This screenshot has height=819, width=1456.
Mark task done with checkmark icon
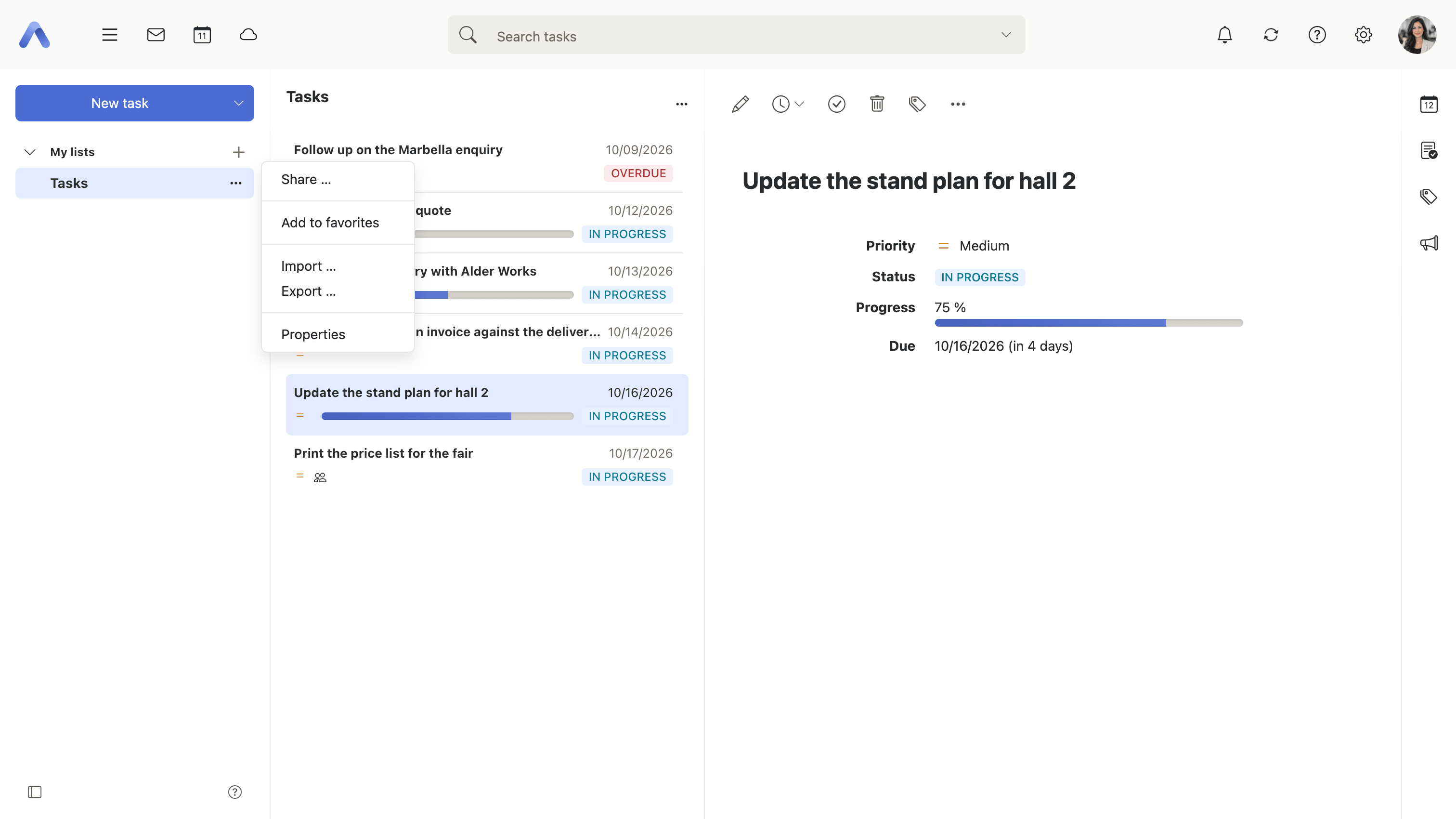[836, 104]
